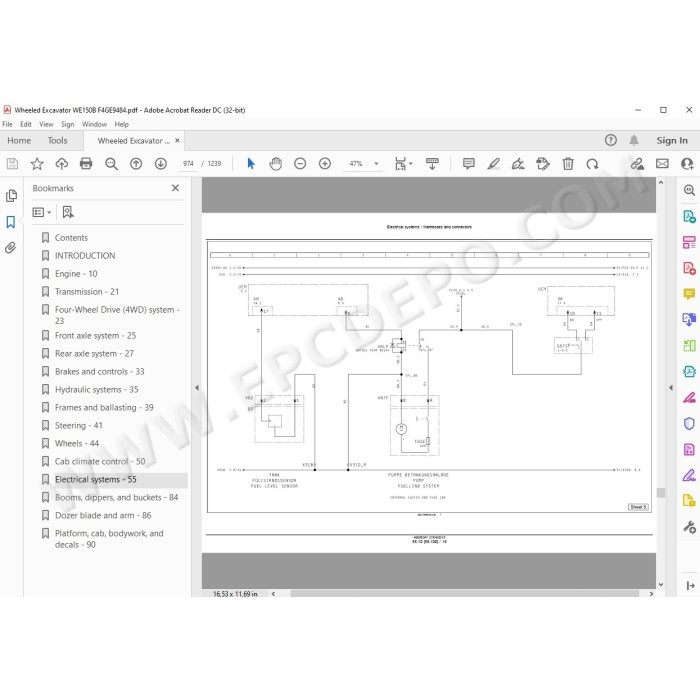Open Steering - 41 bookmark
The width and height of the screenshot is (700, 700).
click(79, 425)
